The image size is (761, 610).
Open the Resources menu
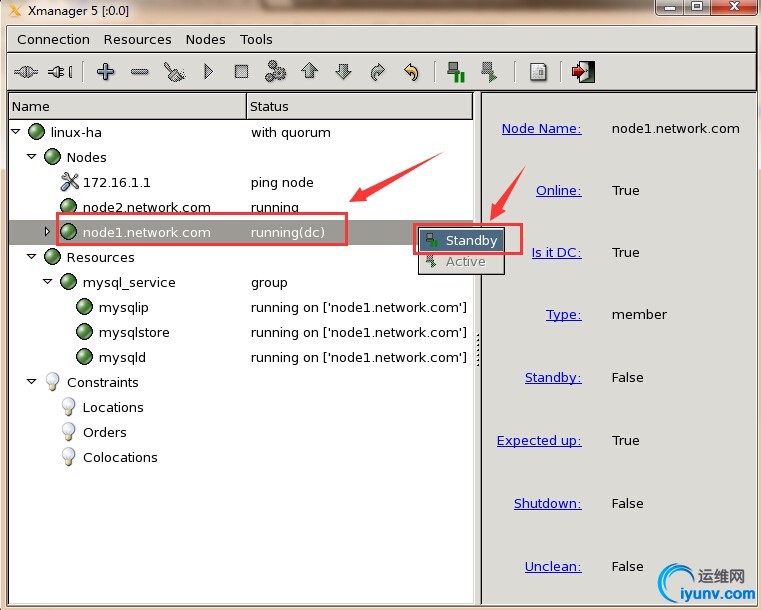tap(137, 39)
